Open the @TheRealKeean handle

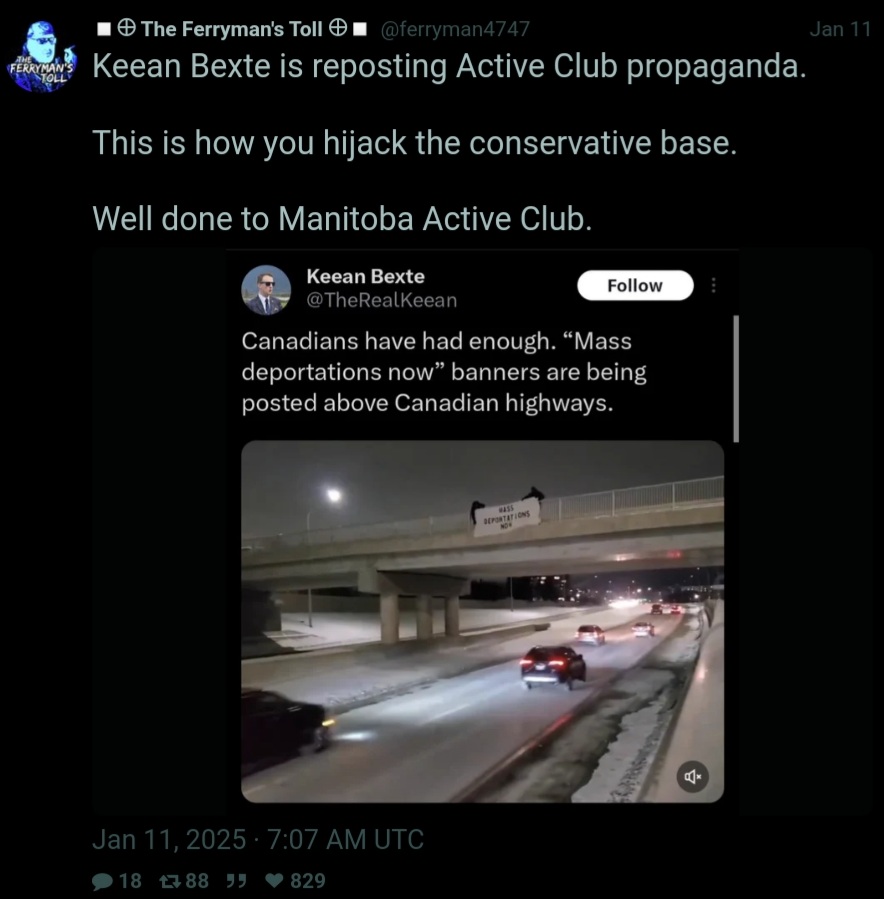click(x=382, y=300)
